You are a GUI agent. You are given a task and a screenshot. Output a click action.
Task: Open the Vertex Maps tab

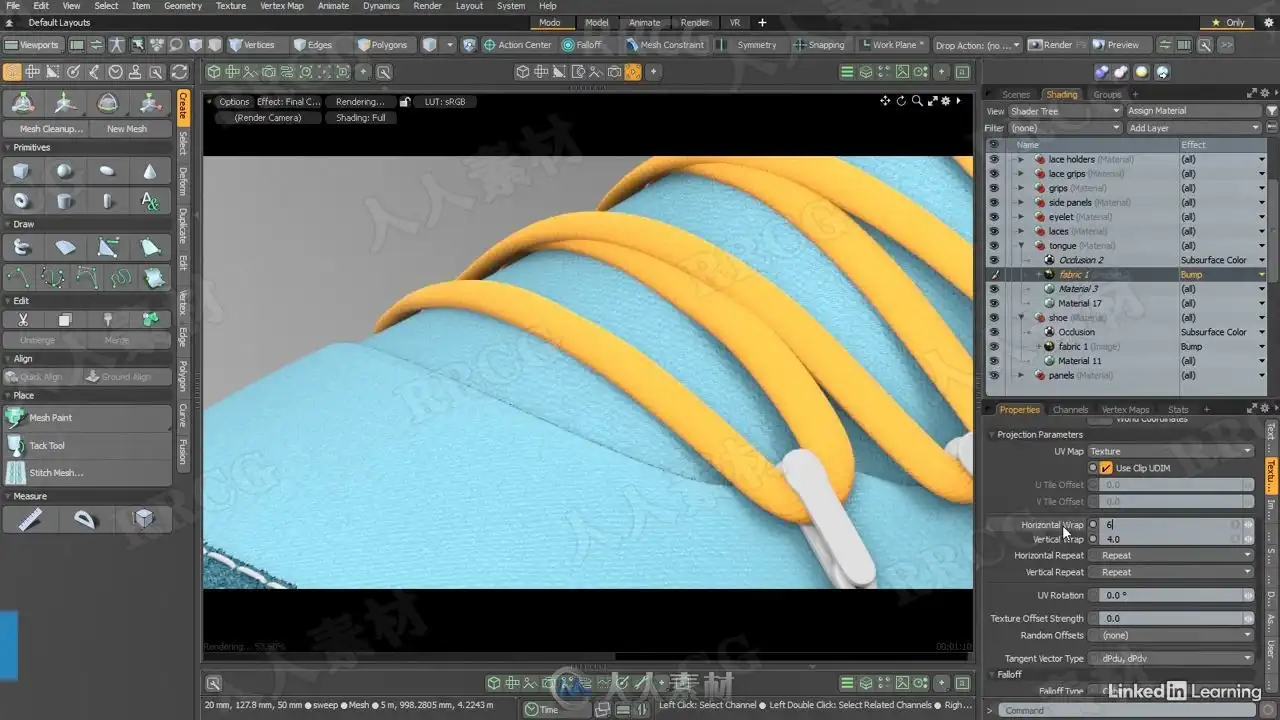click(1125, 410)
